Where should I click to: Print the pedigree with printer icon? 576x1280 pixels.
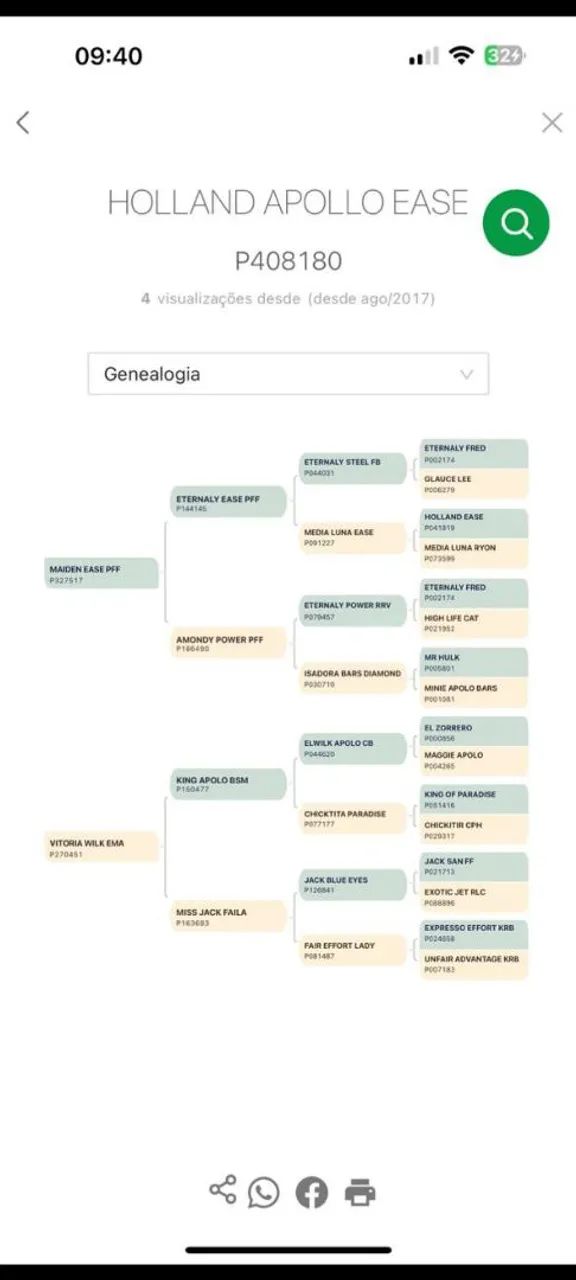point(360,1192)
